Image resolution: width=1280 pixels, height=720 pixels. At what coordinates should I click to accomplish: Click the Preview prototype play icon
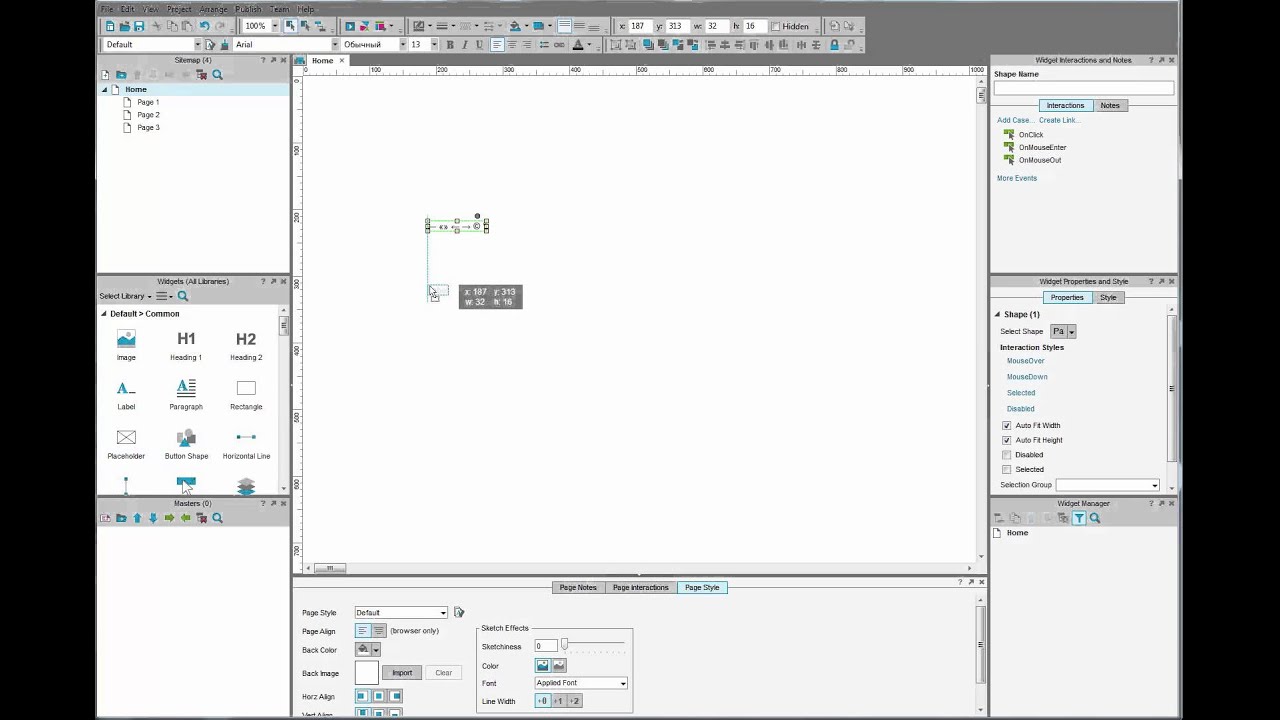pyautogui.click(x=350, y=26)
